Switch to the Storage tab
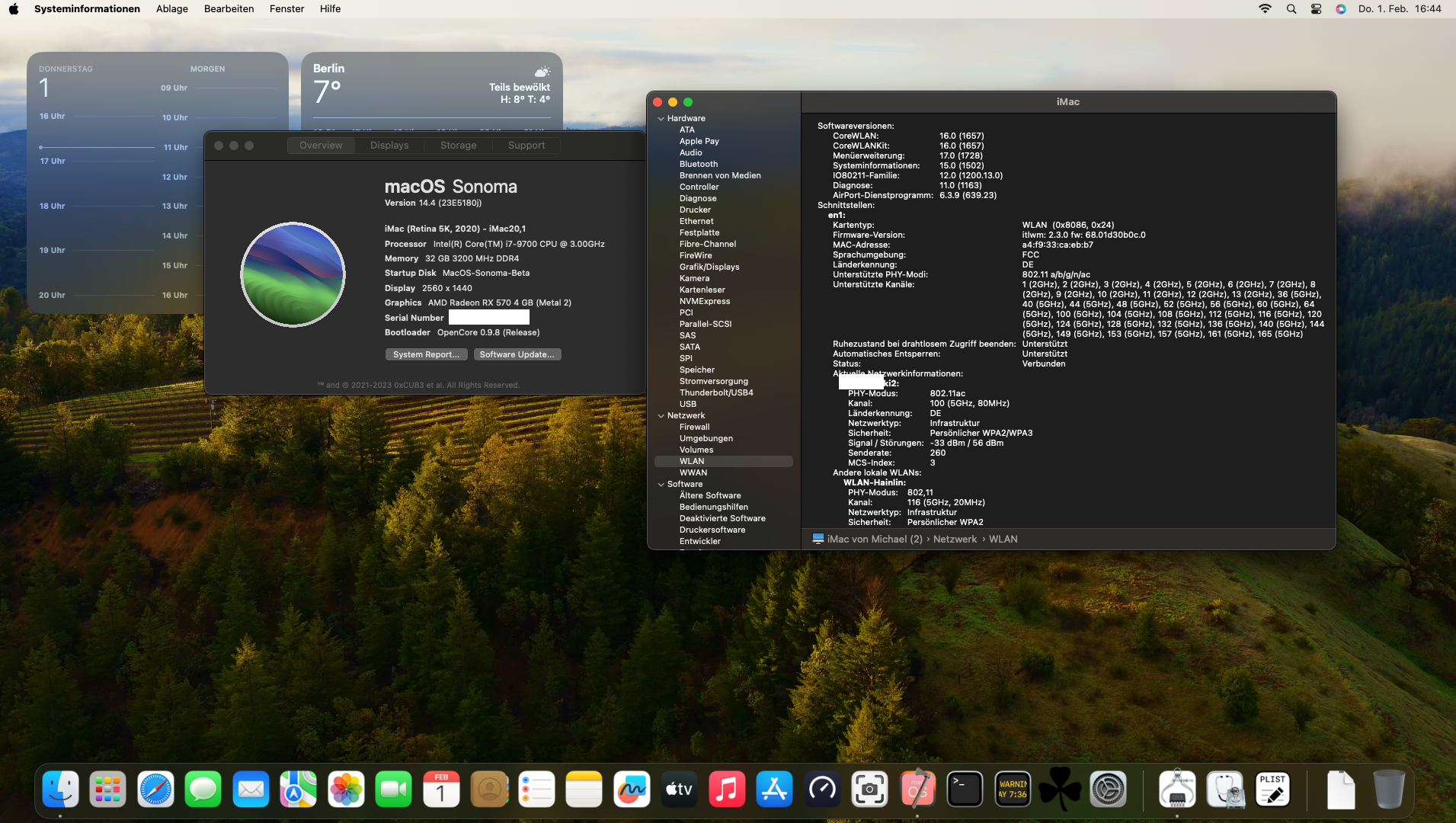The width and height of the screenshot is (1456, 823). pyautogui.click(x=458, y=146)
